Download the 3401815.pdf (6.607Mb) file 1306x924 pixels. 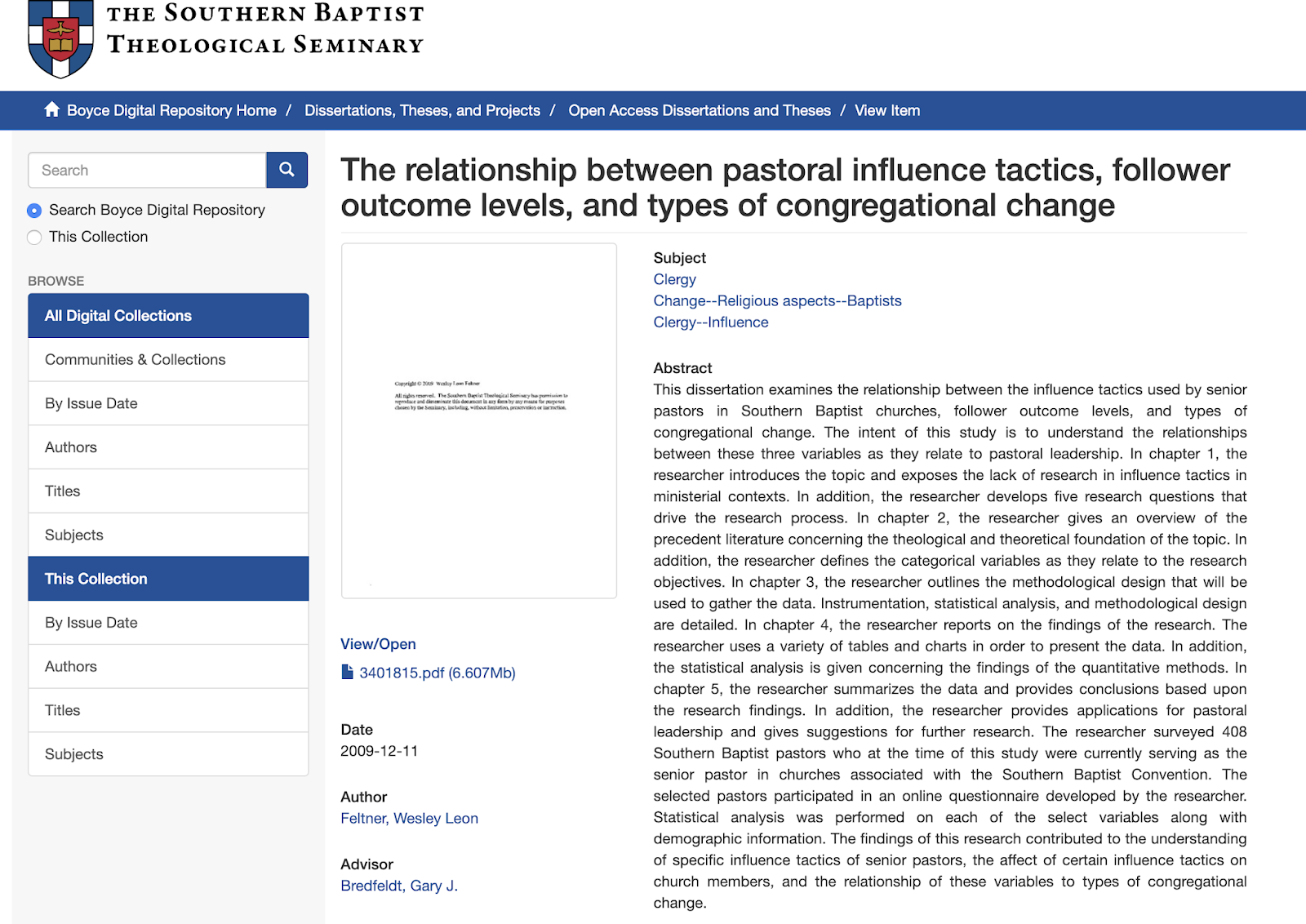coord(437,673)
